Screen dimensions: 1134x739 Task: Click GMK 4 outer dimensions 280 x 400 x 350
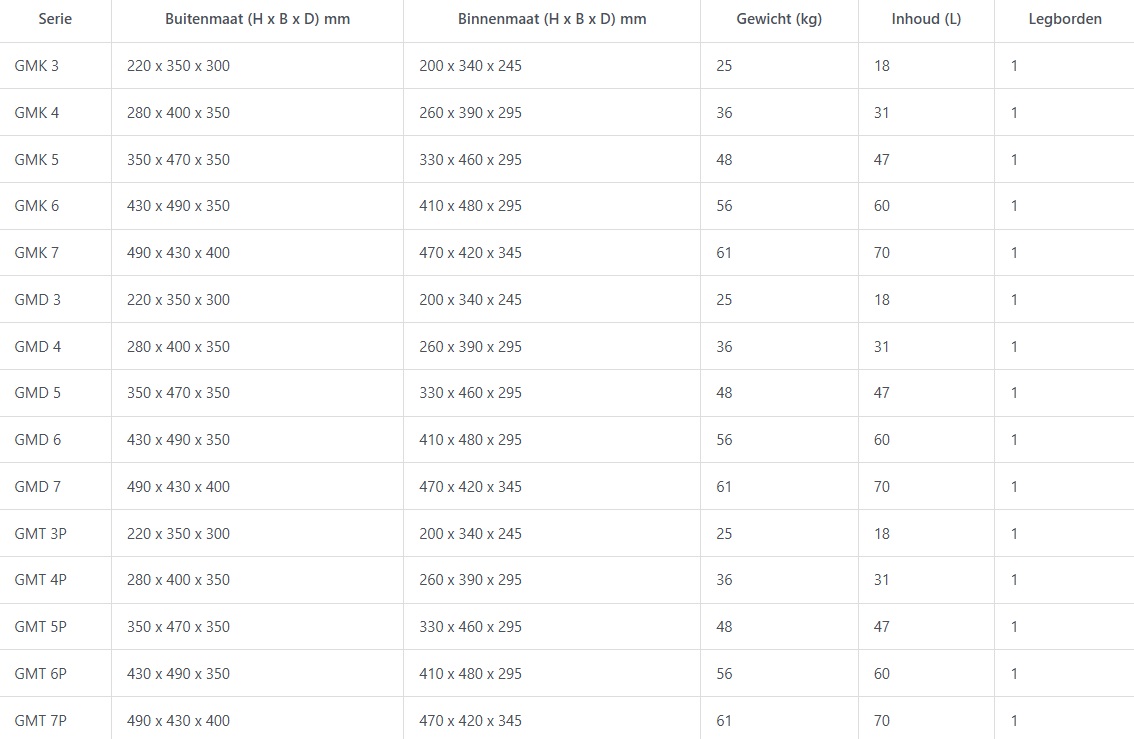point(179,113)
